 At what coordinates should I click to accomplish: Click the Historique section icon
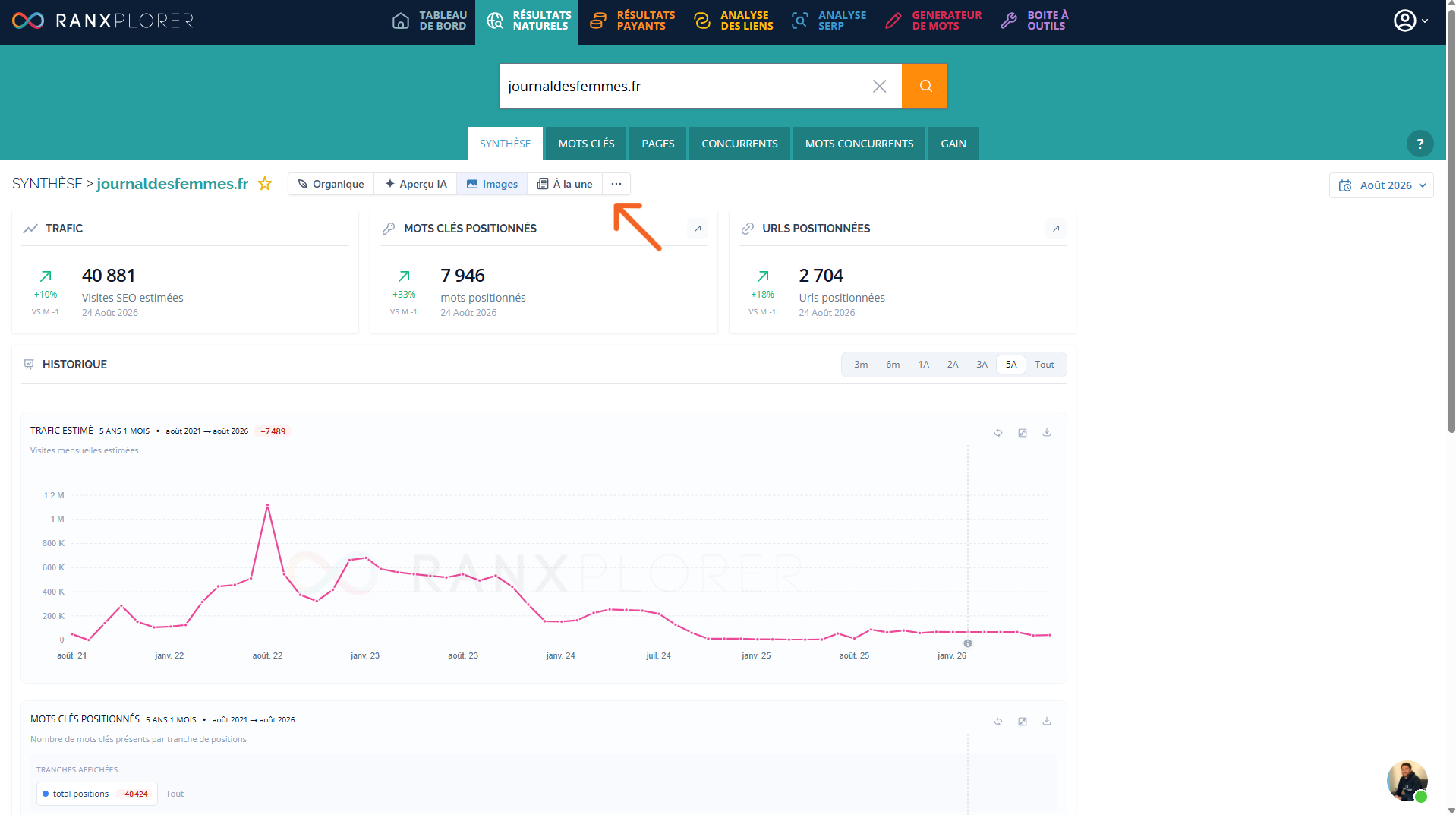[x=29, y=365]
